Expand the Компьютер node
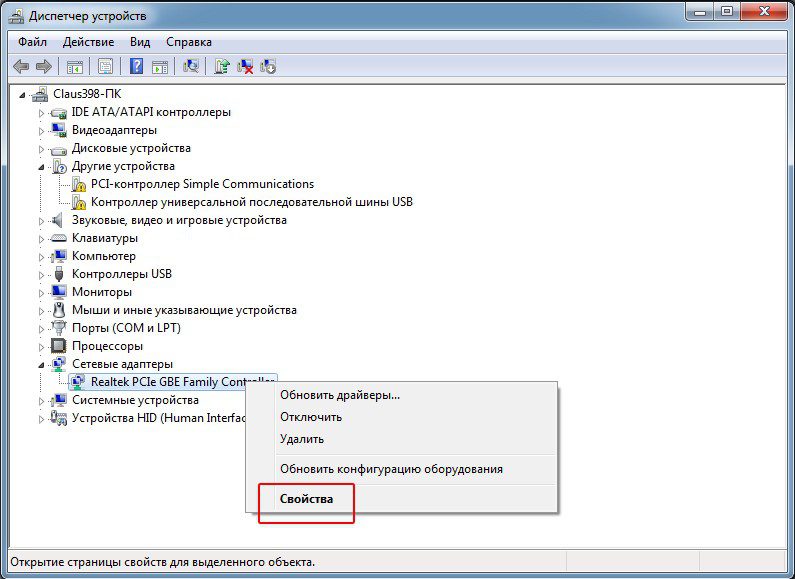 point(42,257)
